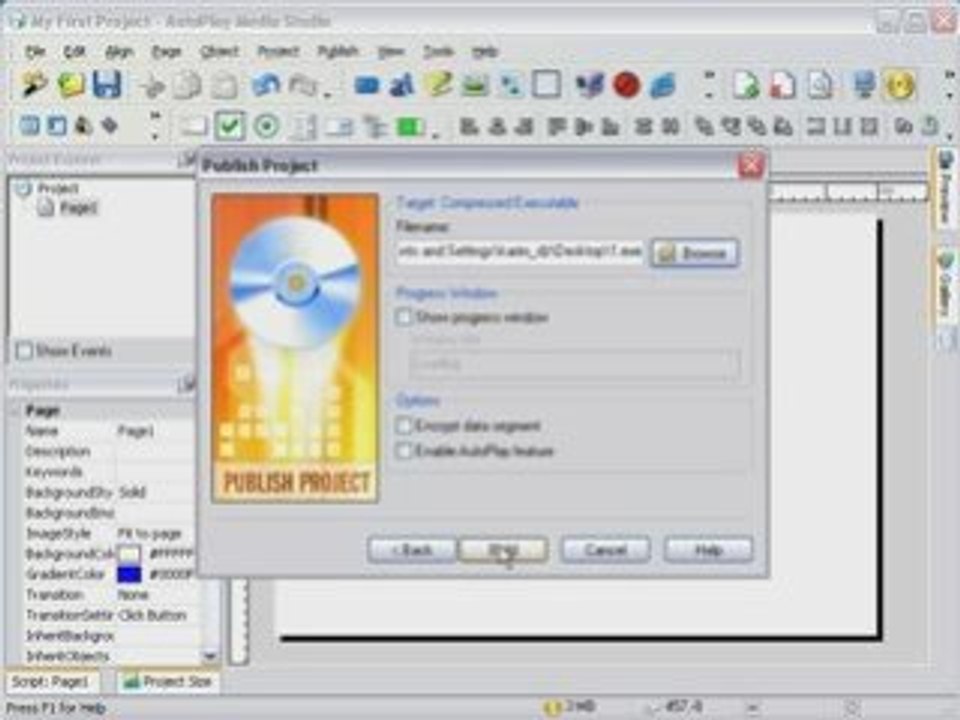Open the Object menu

219,51
